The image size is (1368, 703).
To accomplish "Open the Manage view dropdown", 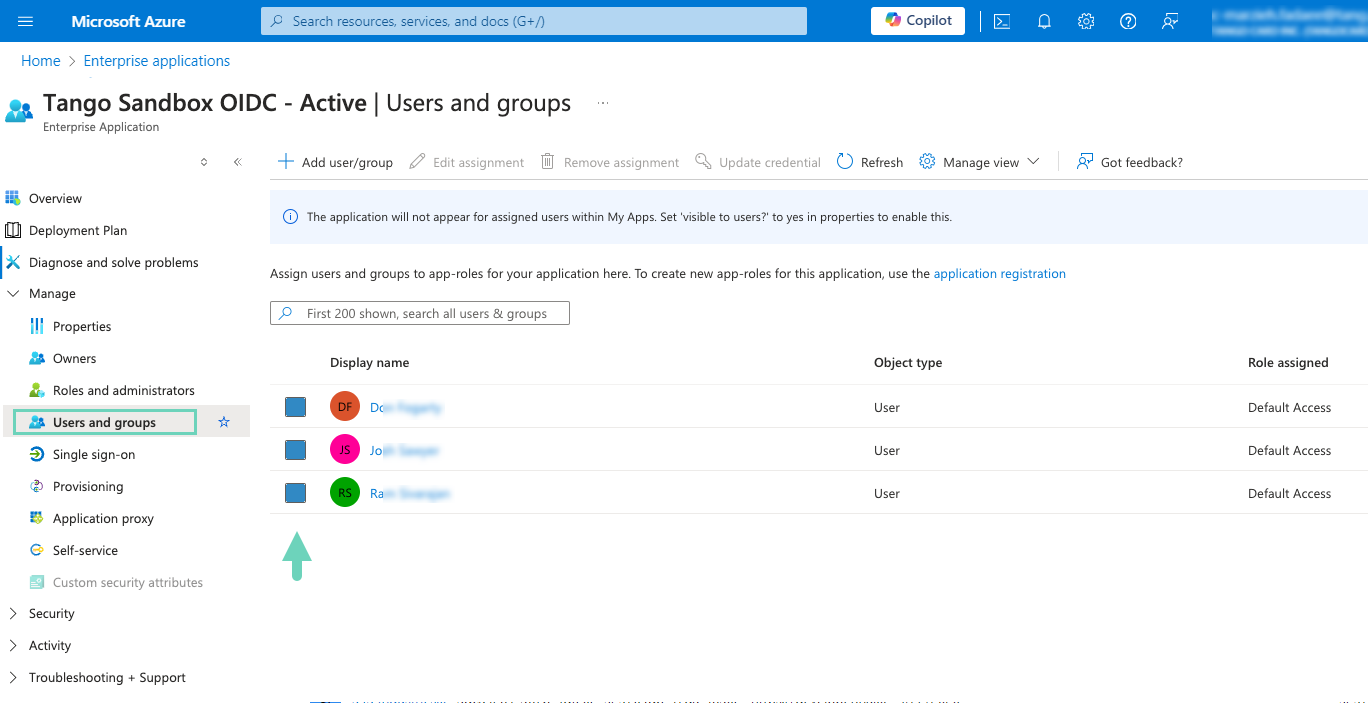I will tap(980, 162).
